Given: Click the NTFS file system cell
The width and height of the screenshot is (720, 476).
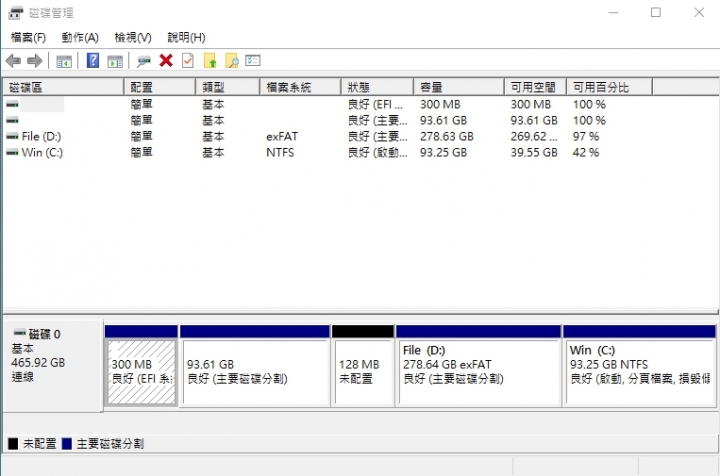Looking at the screenshot, I should coord(280,152).
